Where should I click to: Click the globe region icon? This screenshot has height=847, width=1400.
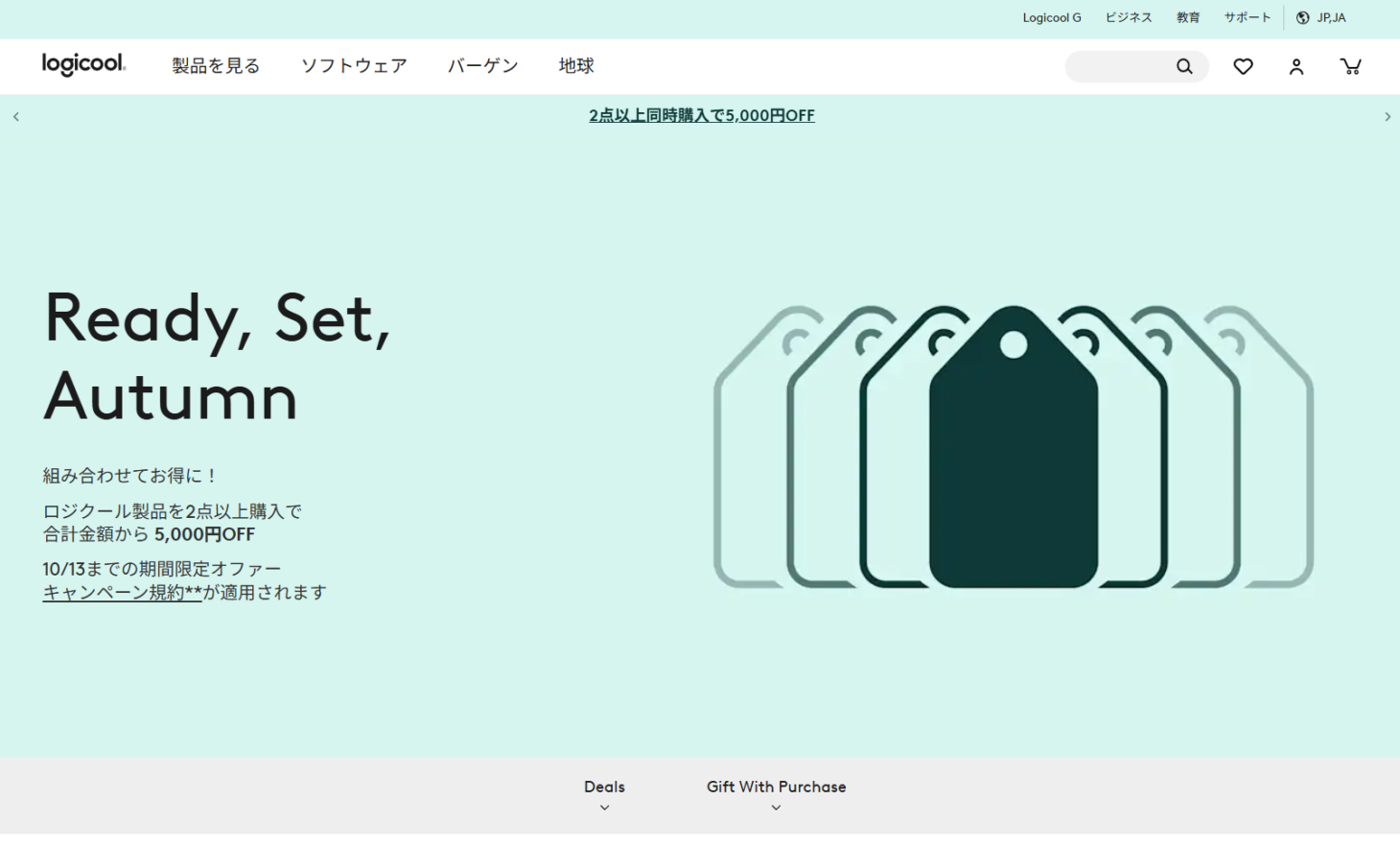1302,17
